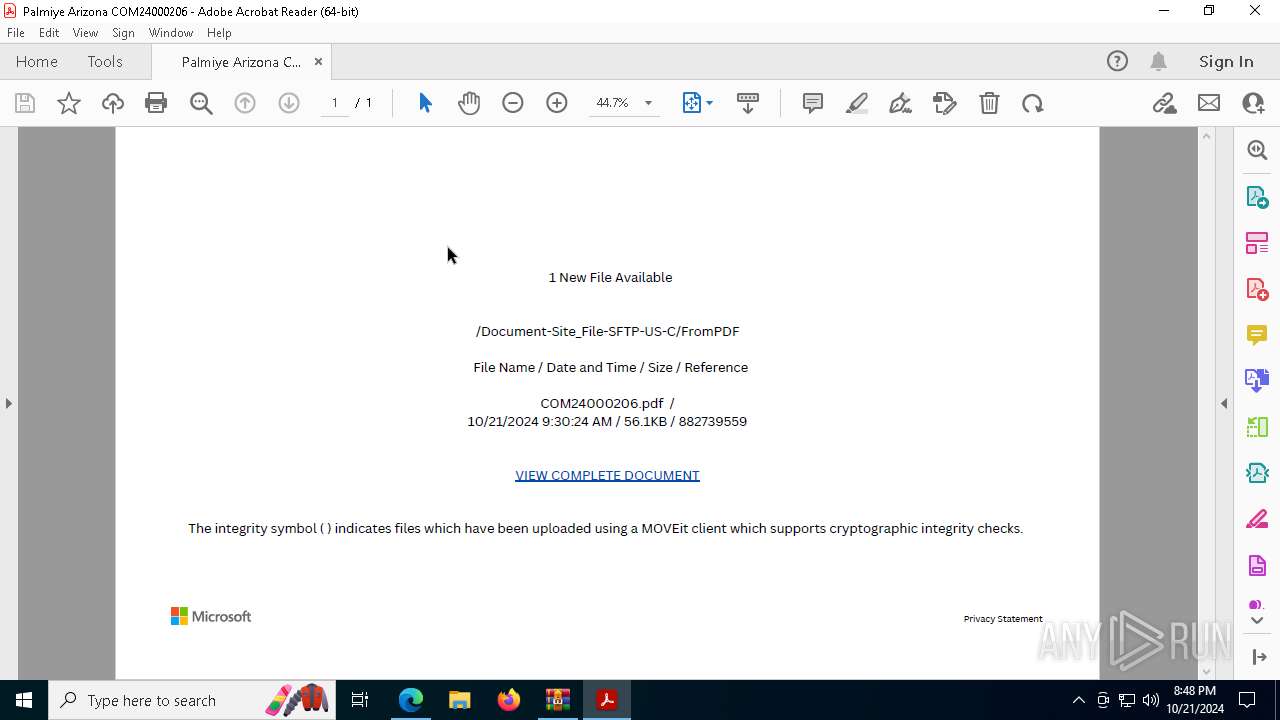Send the file by email

(x=1209, y=103)
